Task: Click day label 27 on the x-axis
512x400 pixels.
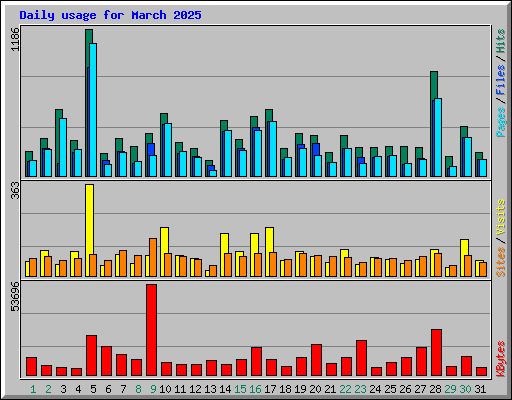Action: (420, 389)
